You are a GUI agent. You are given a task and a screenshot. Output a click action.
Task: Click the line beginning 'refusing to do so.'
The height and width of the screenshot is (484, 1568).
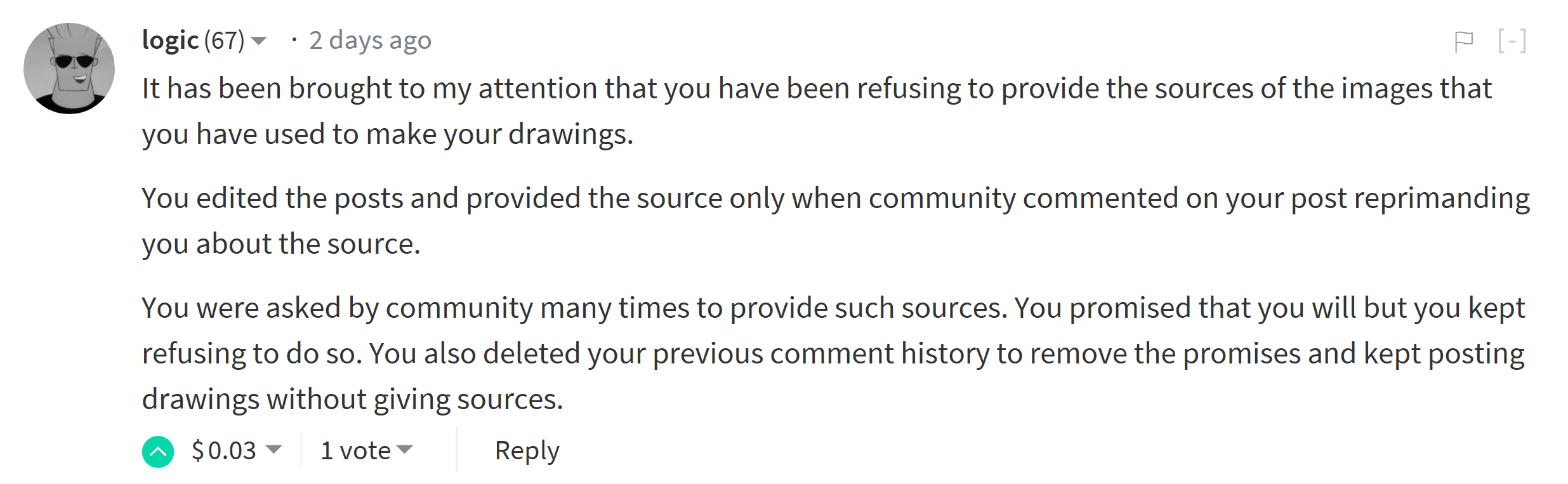pos(833,354)
